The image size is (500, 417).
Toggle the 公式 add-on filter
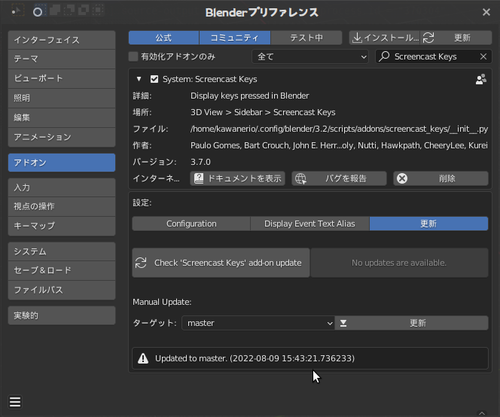click(x=164, y=38)
